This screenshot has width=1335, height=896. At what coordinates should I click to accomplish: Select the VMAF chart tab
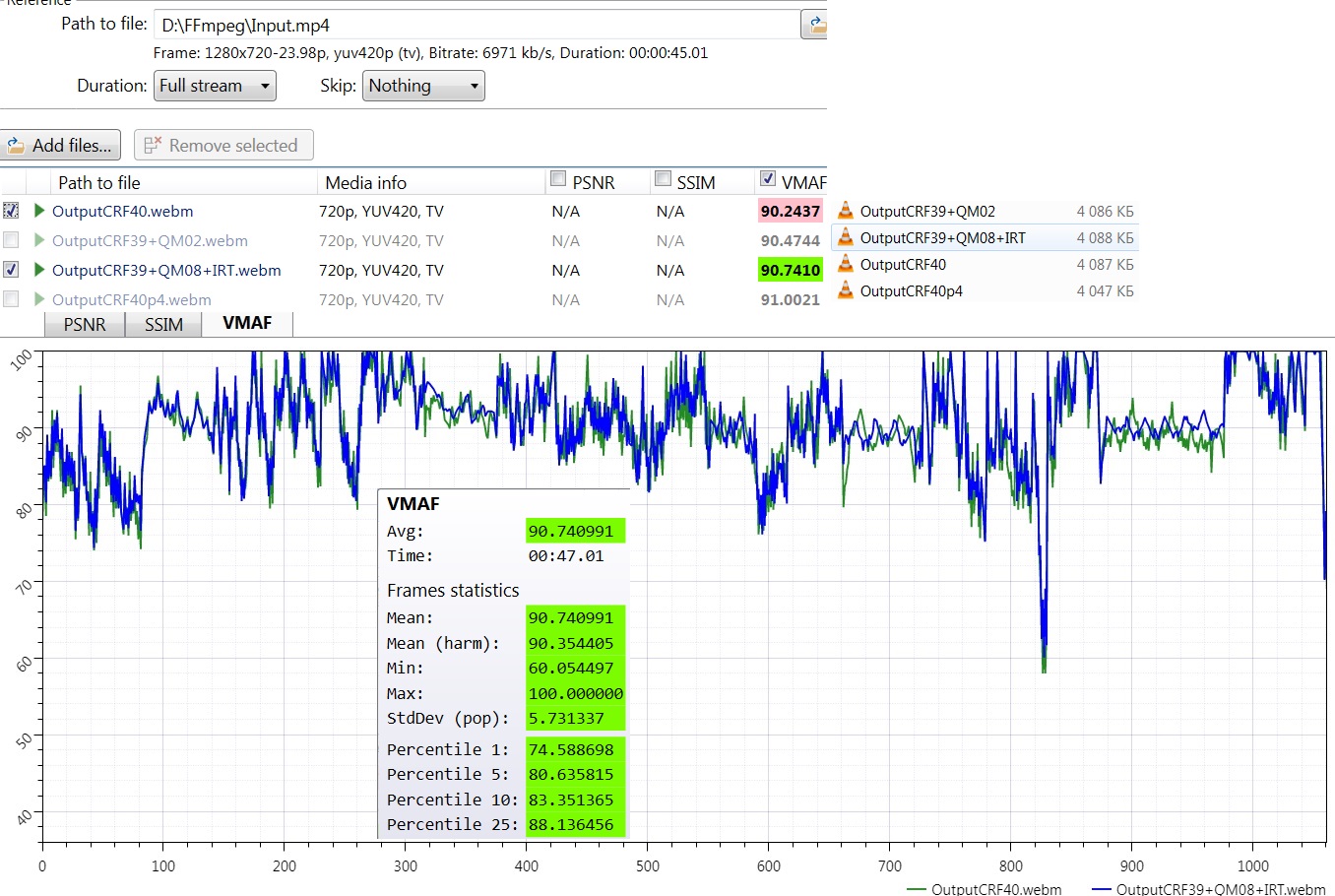[247, 324]
